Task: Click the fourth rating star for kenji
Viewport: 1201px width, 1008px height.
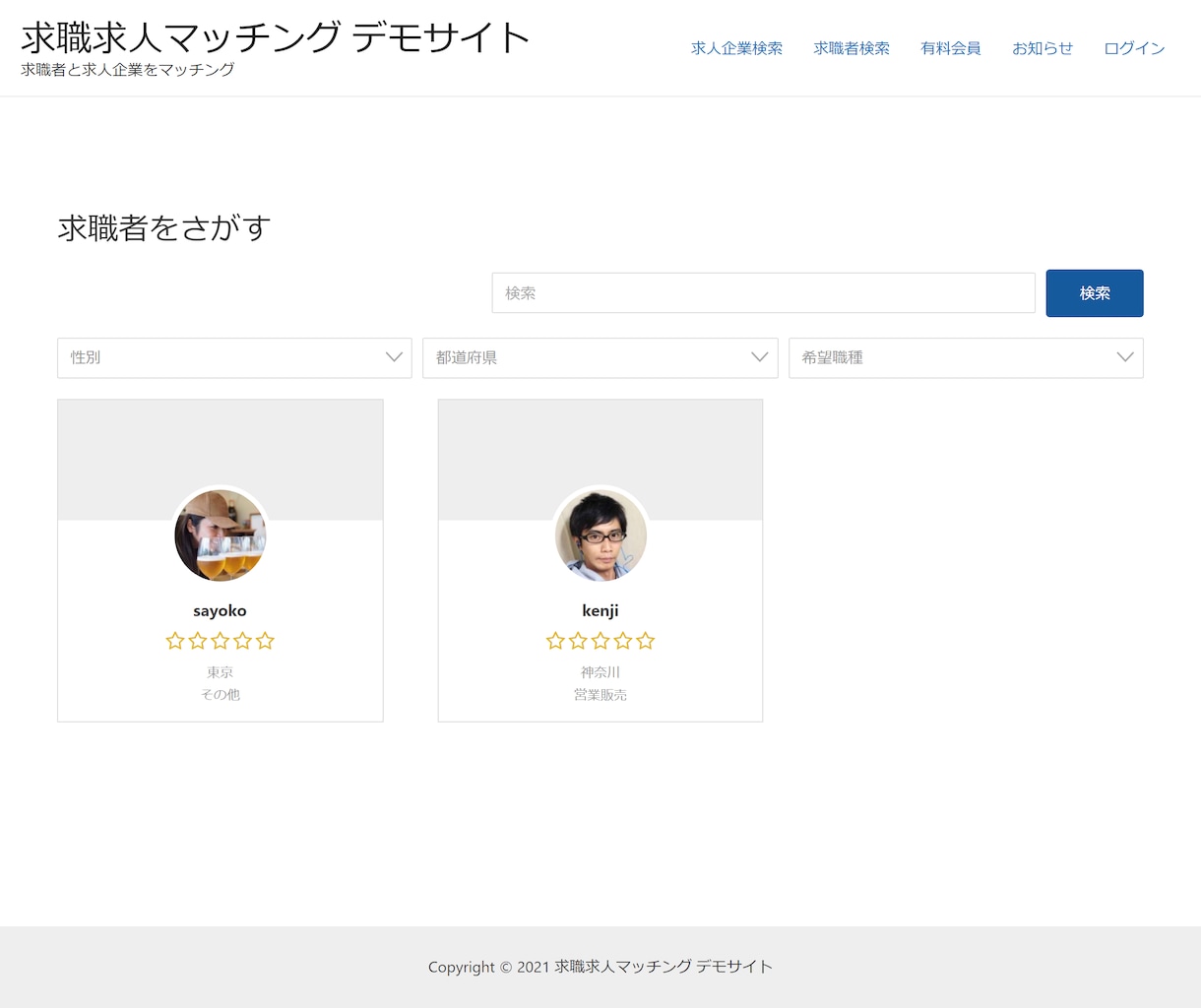Action: point(623,641)
